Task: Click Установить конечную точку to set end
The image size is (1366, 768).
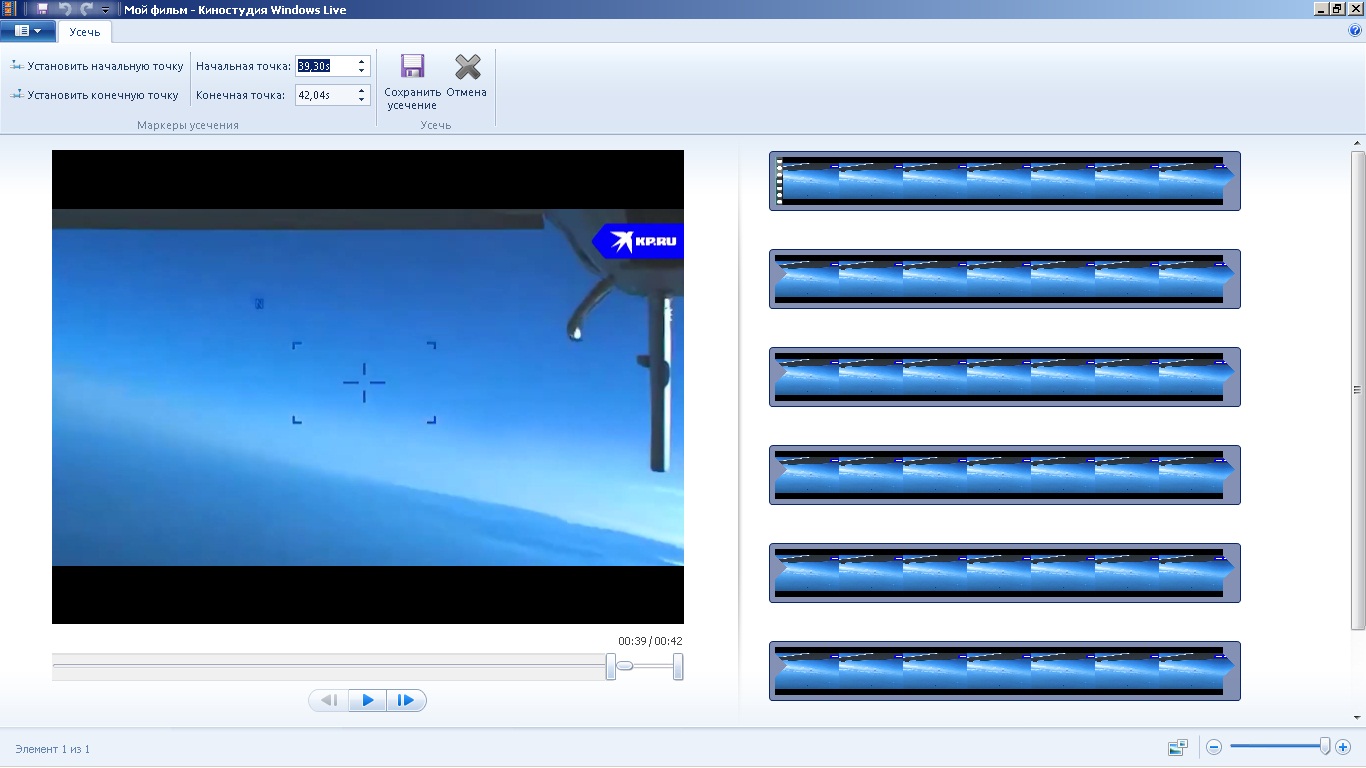Action: click(96, 95)
